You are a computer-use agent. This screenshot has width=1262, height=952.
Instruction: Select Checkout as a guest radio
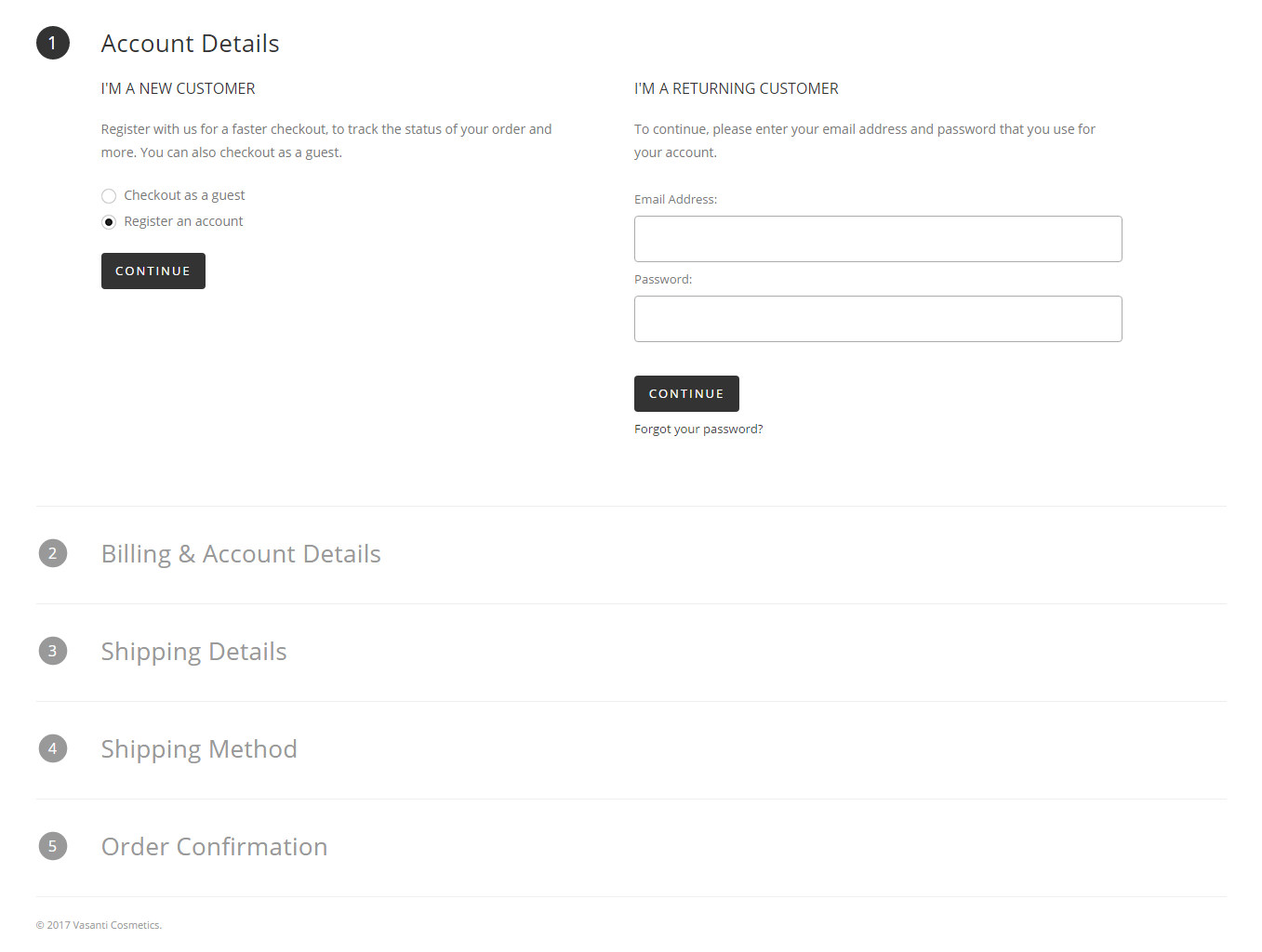click(109, 196)
